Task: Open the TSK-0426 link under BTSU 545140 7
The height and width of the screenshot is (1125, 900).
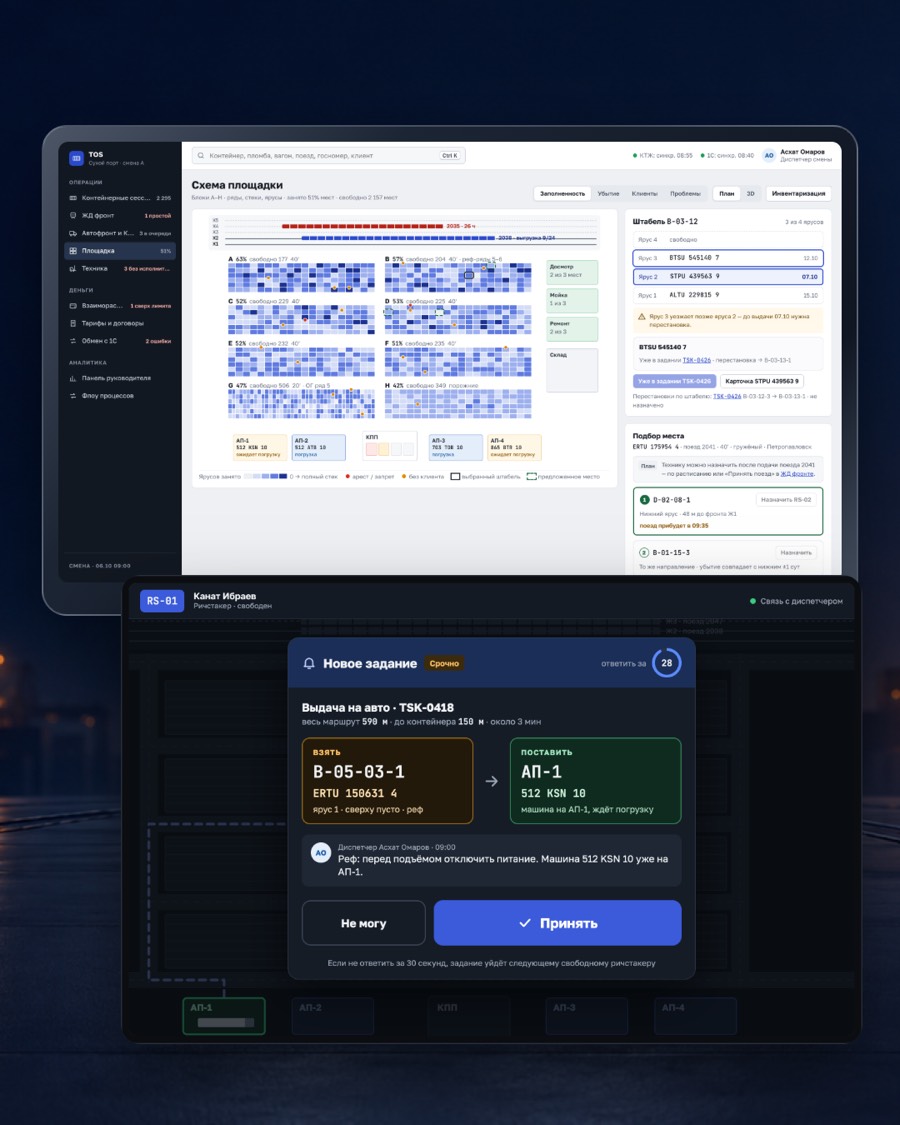Action: (697, 360)
